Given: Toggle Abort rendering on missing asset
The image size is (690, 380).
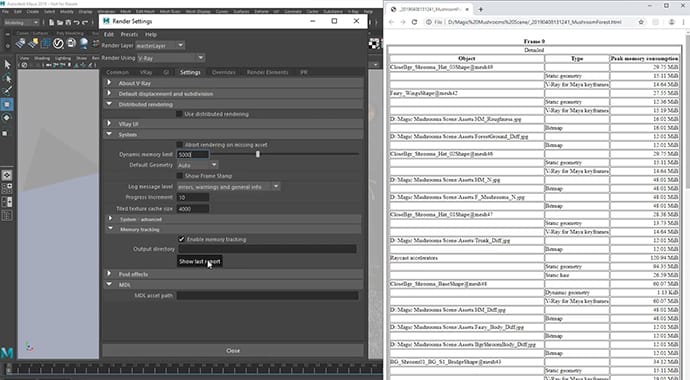Looking at the screenshot, I should [179, 145].
